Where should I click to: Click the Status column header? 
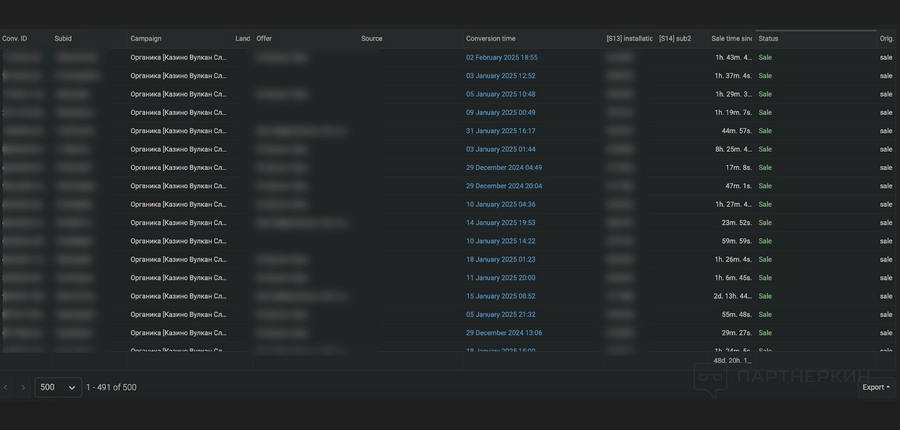point(769,38)
